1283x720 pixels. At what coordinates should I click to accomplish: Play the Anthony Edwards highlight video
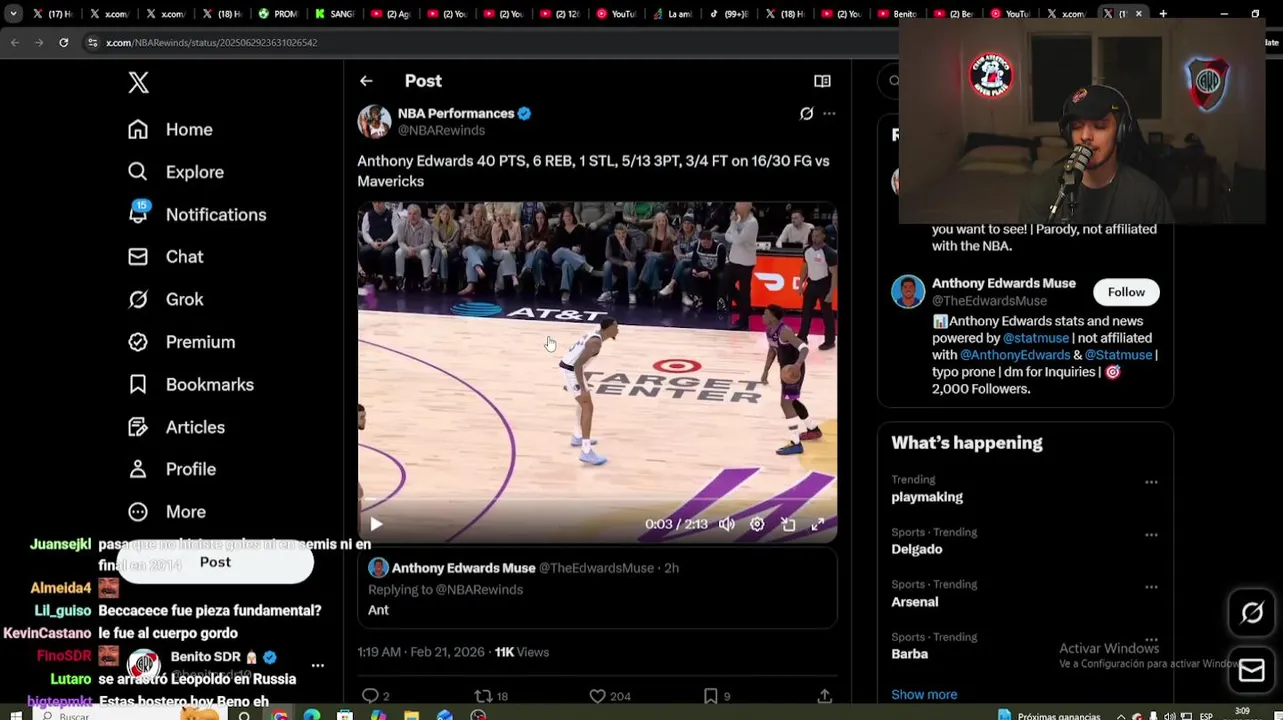point(376,524)
